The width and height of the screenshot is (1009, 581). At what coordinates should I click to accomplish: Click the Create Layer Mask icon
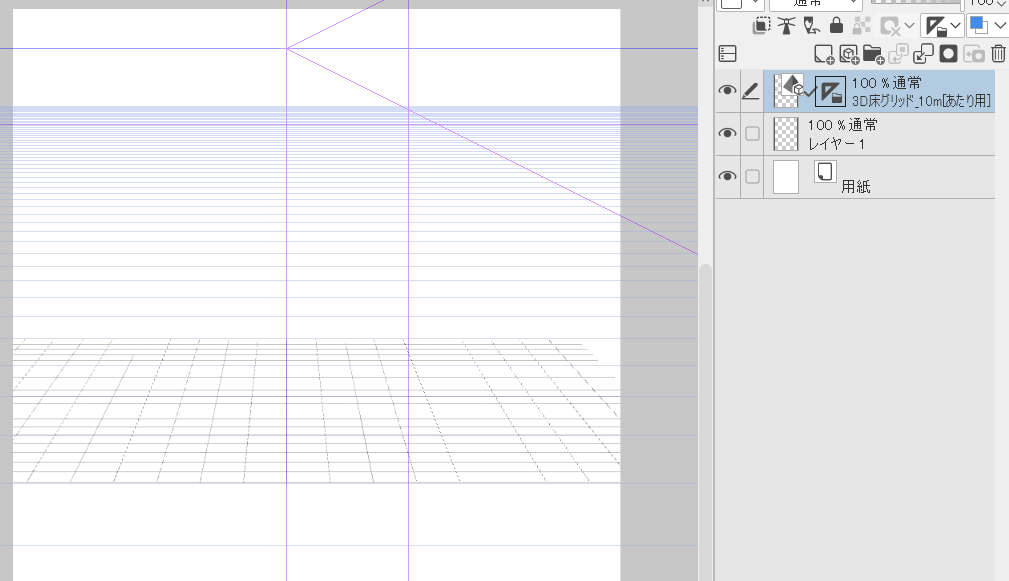(948, 54)
